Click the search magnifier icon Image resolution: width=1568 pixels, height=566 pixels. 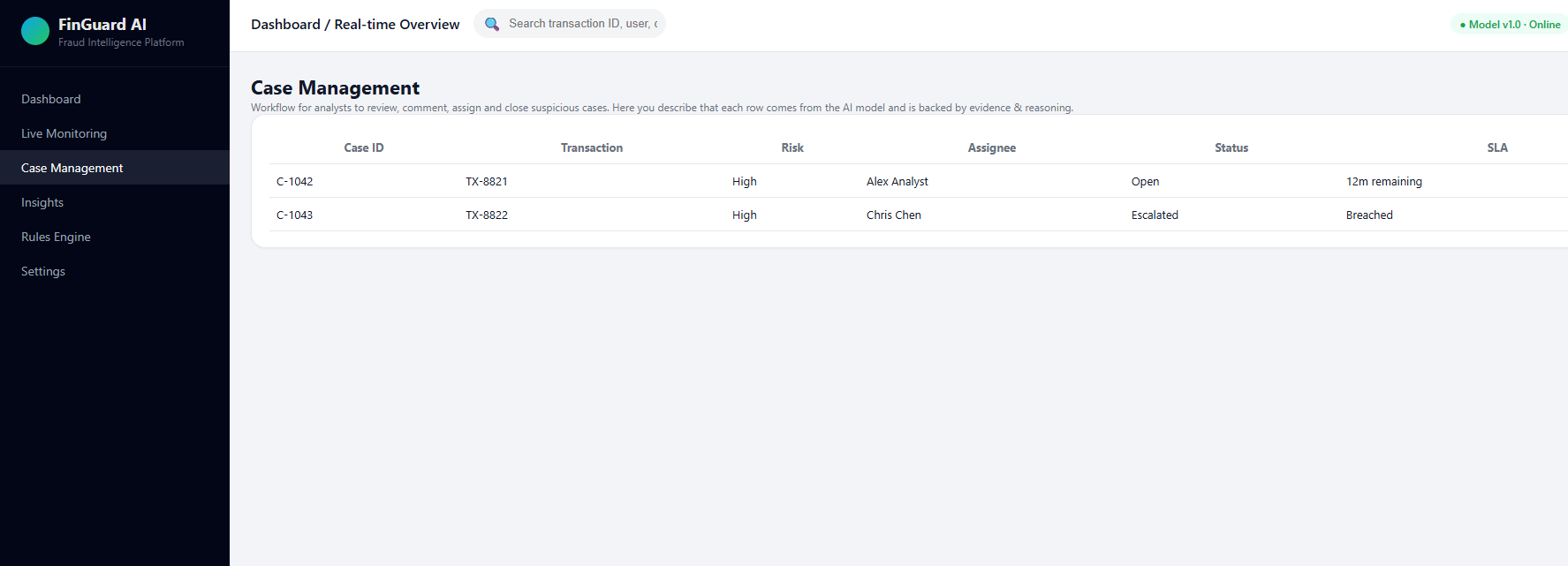click(492, 24)
